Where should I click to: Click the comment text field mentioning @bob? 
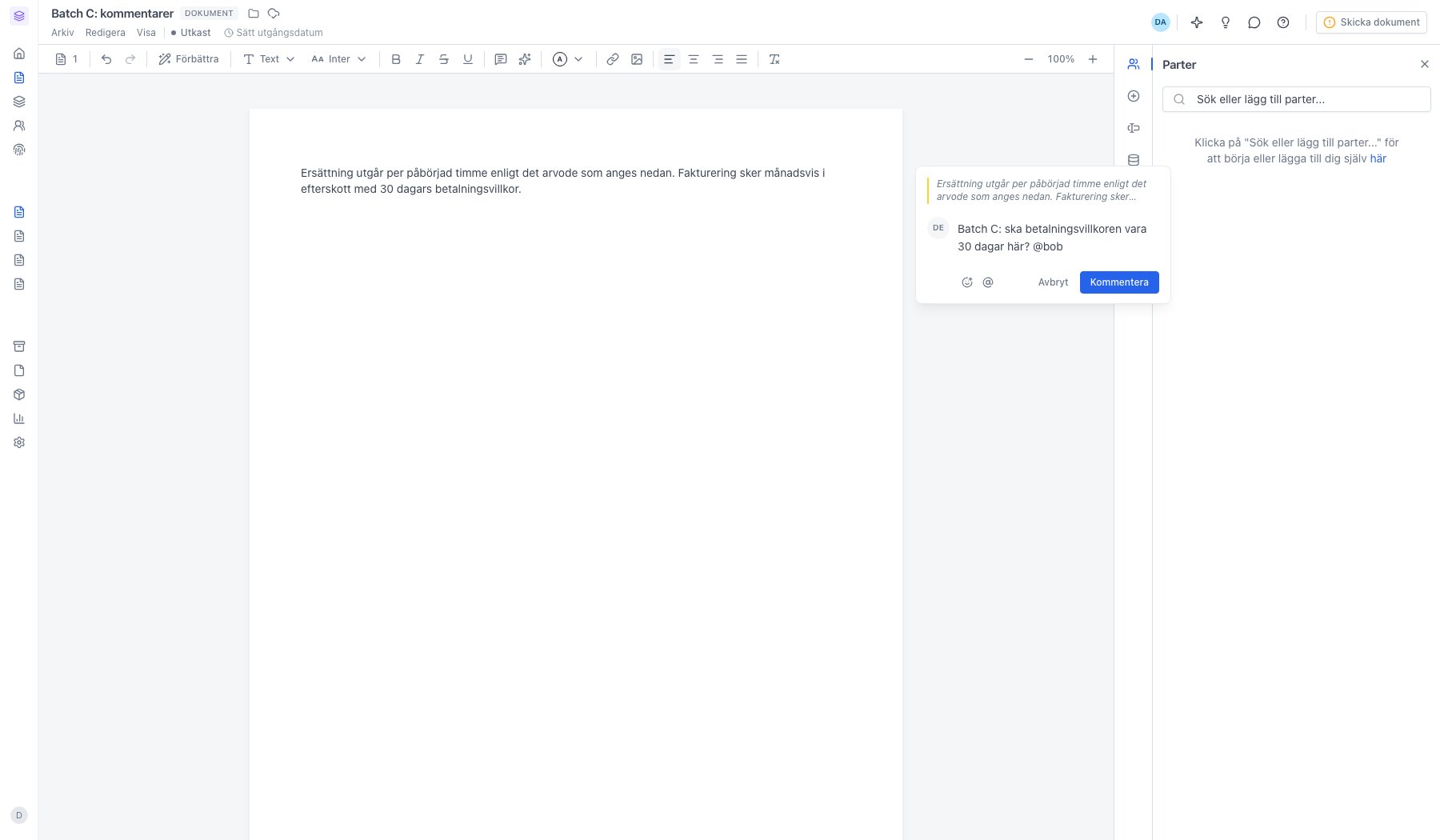1058,238
